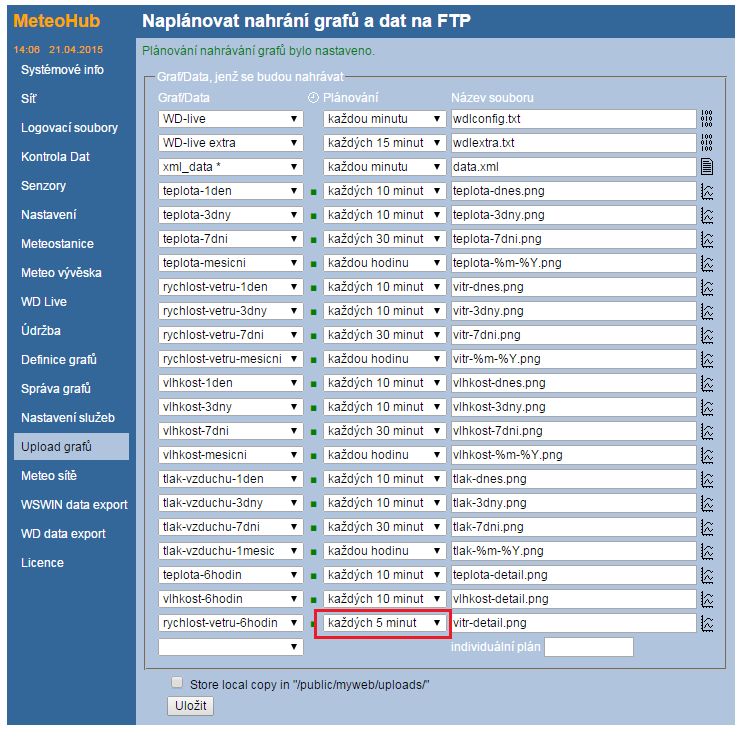Open schedule dropdown for rychlost-vetru-6hodin row
This screenshot has height=732, width=745.
pos(384,623)
